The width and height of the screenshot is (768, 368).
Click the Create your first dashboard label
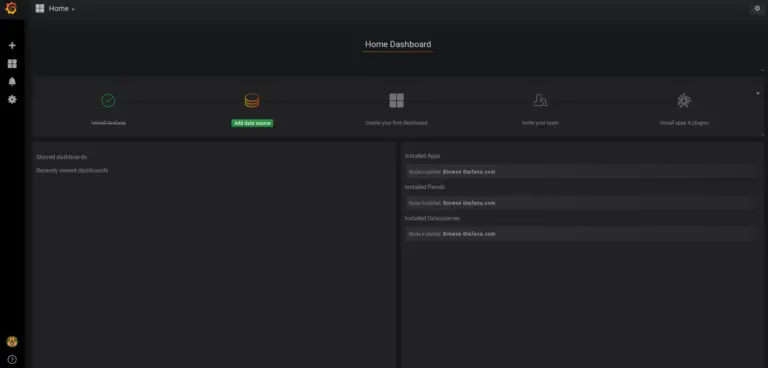coord(396,123)
